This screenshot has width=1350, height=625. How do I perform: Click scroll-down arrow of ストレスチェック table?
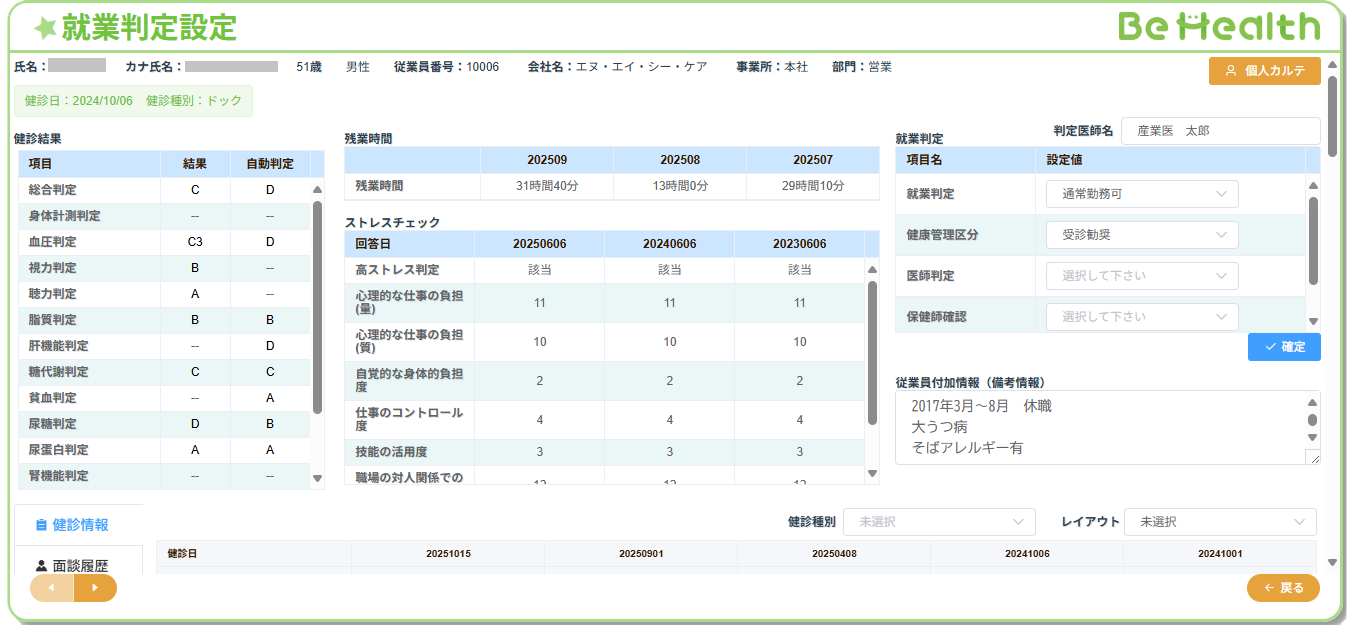coord(872,474)
